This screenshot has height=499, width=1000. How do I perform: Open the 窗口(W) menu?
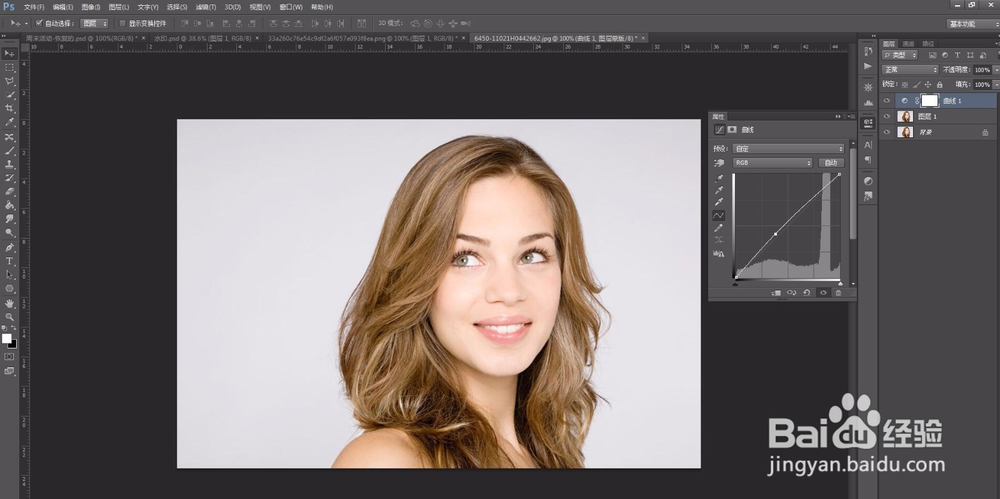tap(291, 7)
